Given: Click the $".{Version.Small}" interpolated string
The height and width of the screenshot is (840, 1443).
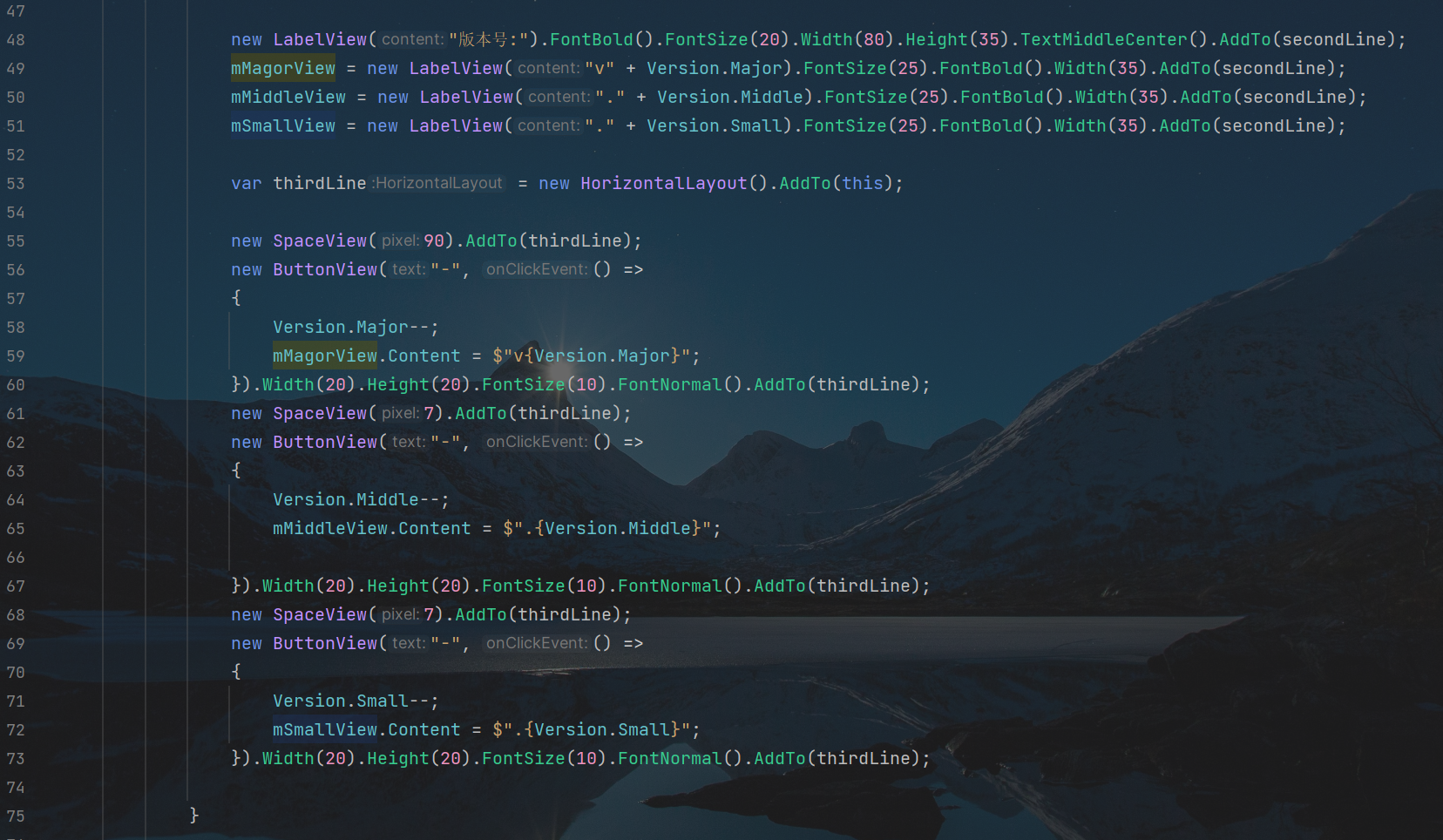Looking at the screenshot, I should [592, 729].
